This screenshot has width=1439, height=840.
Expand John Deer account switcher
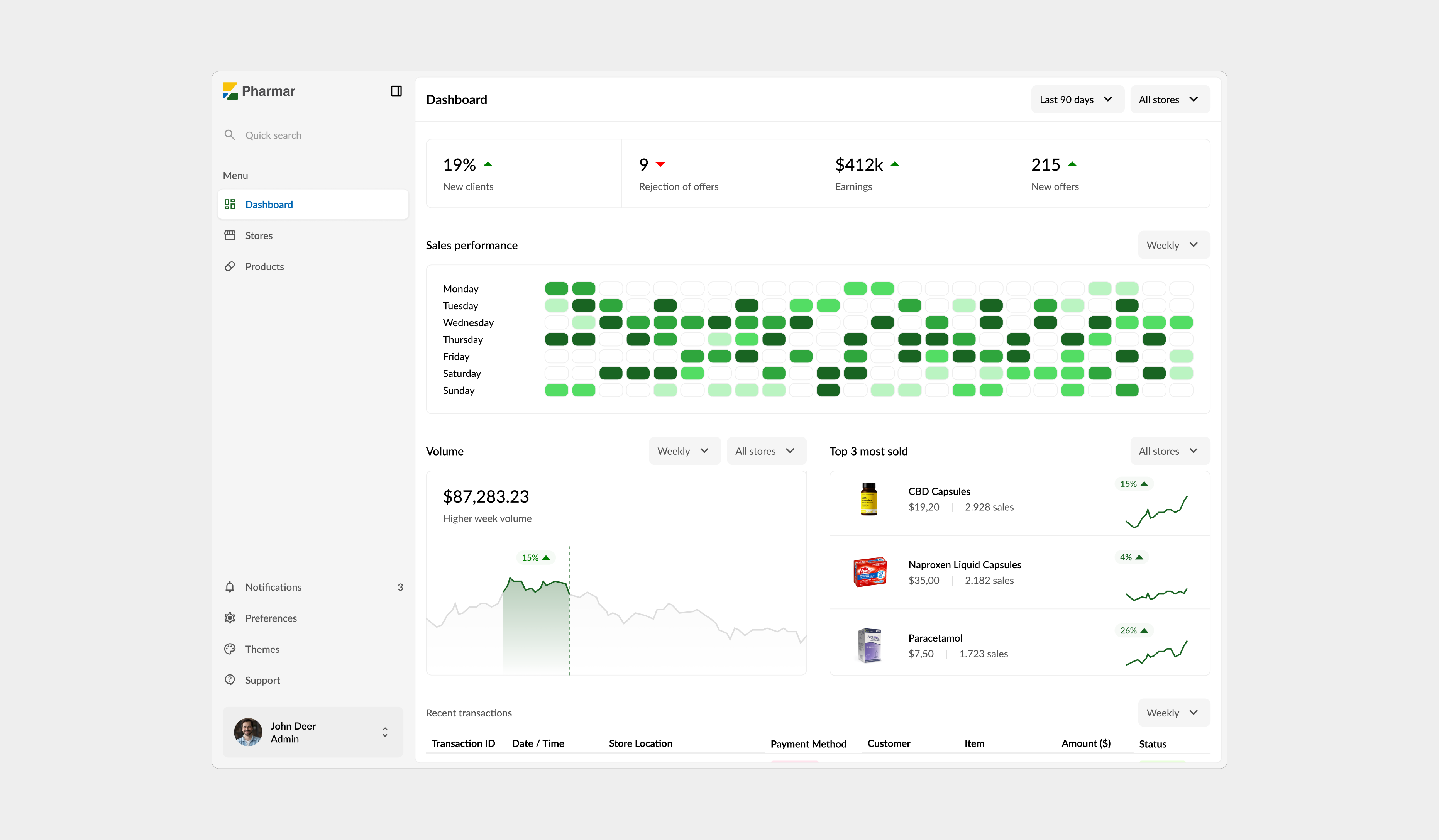[385, 732]
